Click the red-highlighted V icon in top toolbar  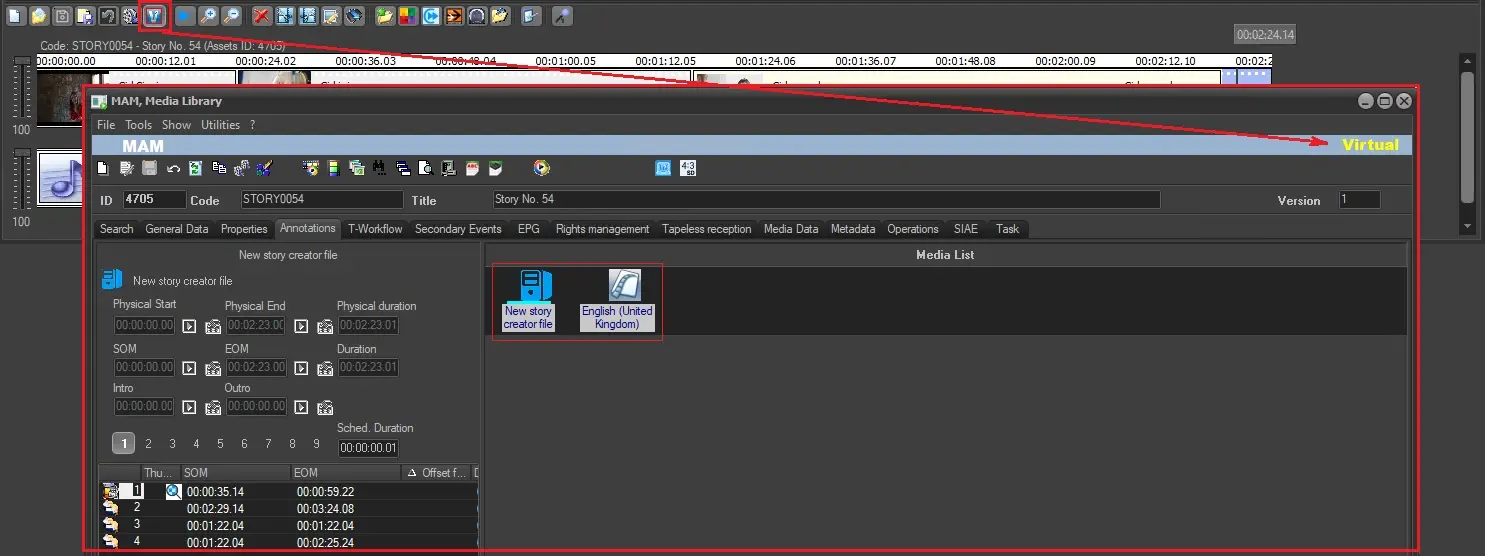point(154,15)
